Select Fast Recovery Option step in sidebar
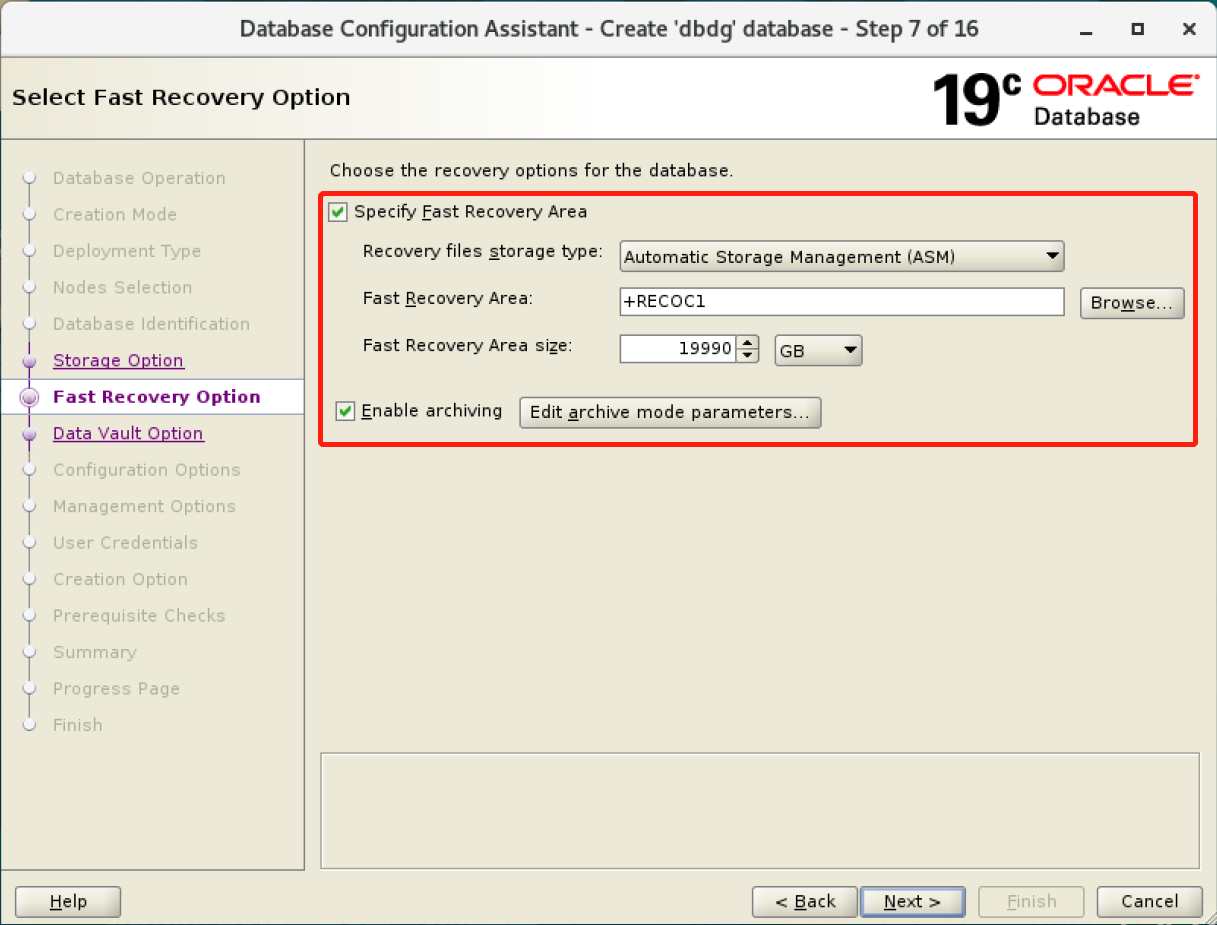This screenshot has width=1217, height=925. tap(157, 397)
